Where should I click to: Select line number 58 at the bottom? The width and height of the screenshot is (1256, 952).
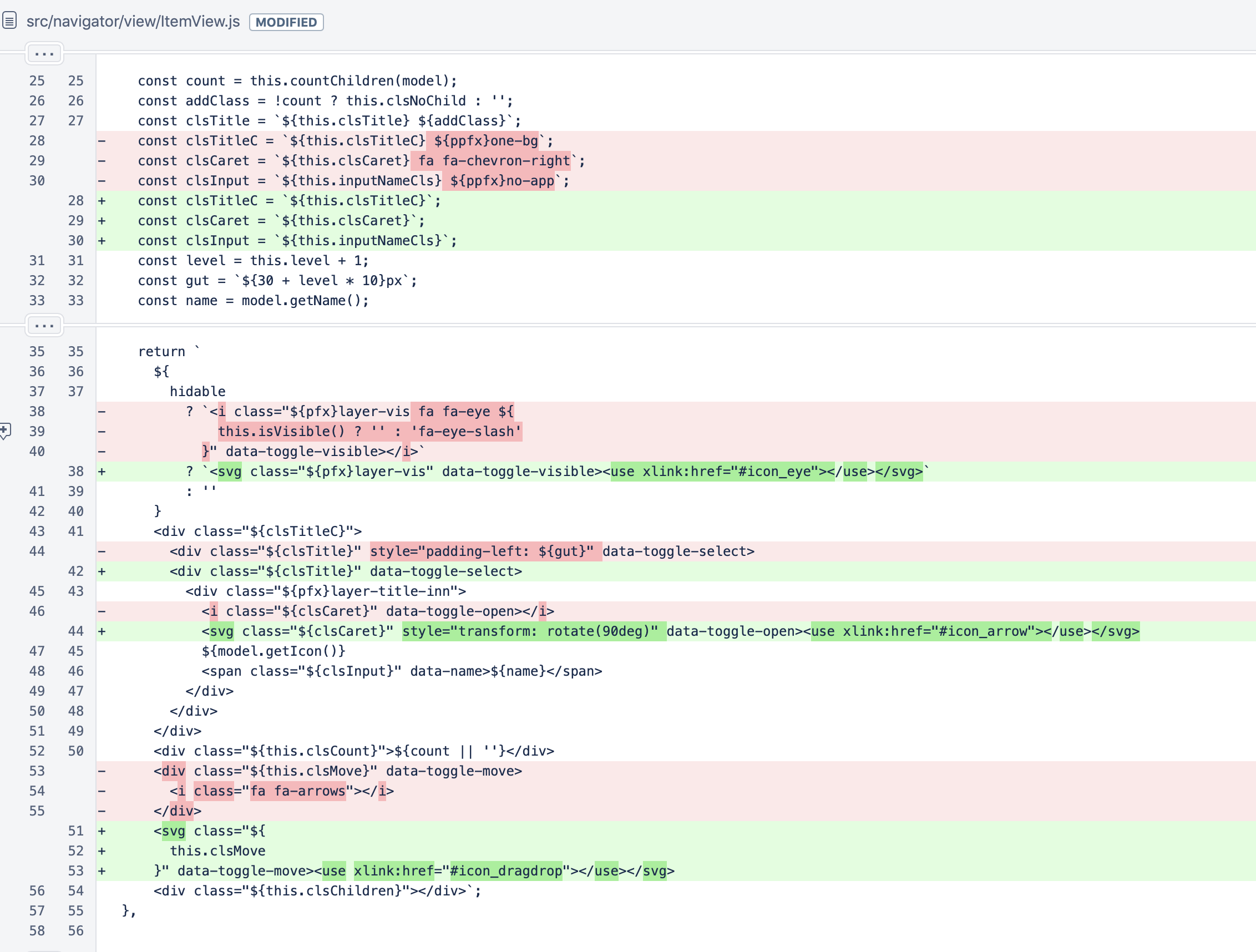point(37,930)
